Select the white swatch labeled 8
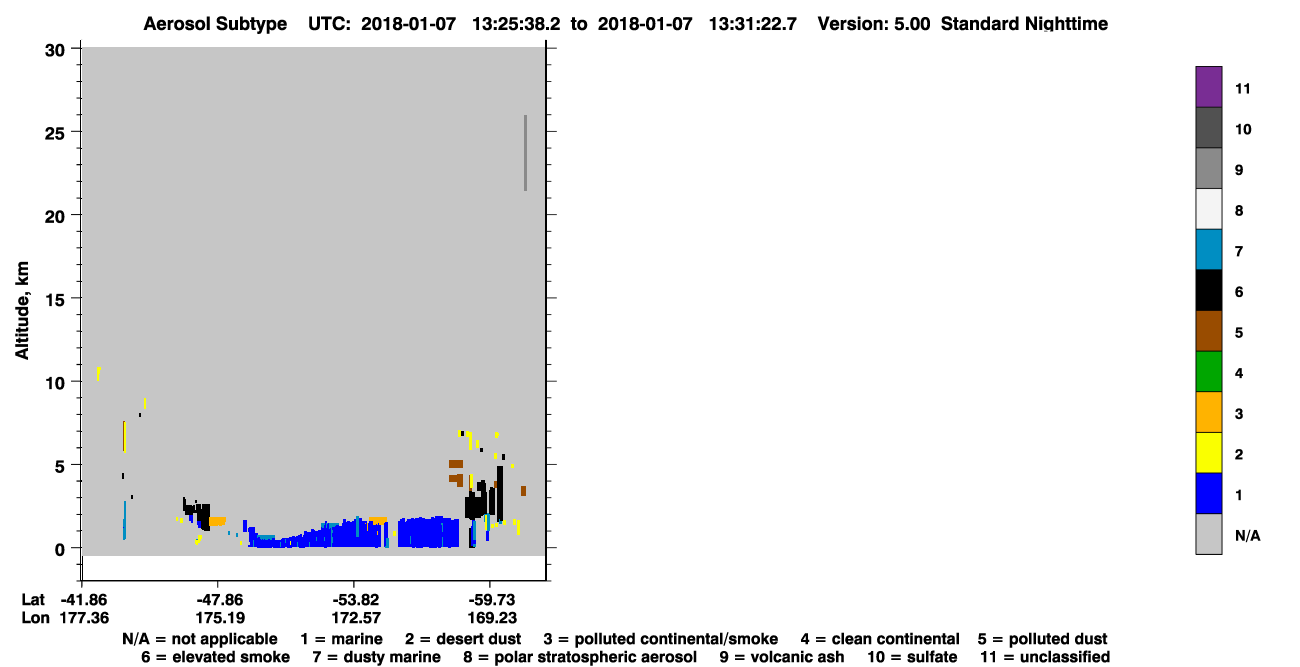Viewport: 1300px width, 667px height. click(1209, 209)
